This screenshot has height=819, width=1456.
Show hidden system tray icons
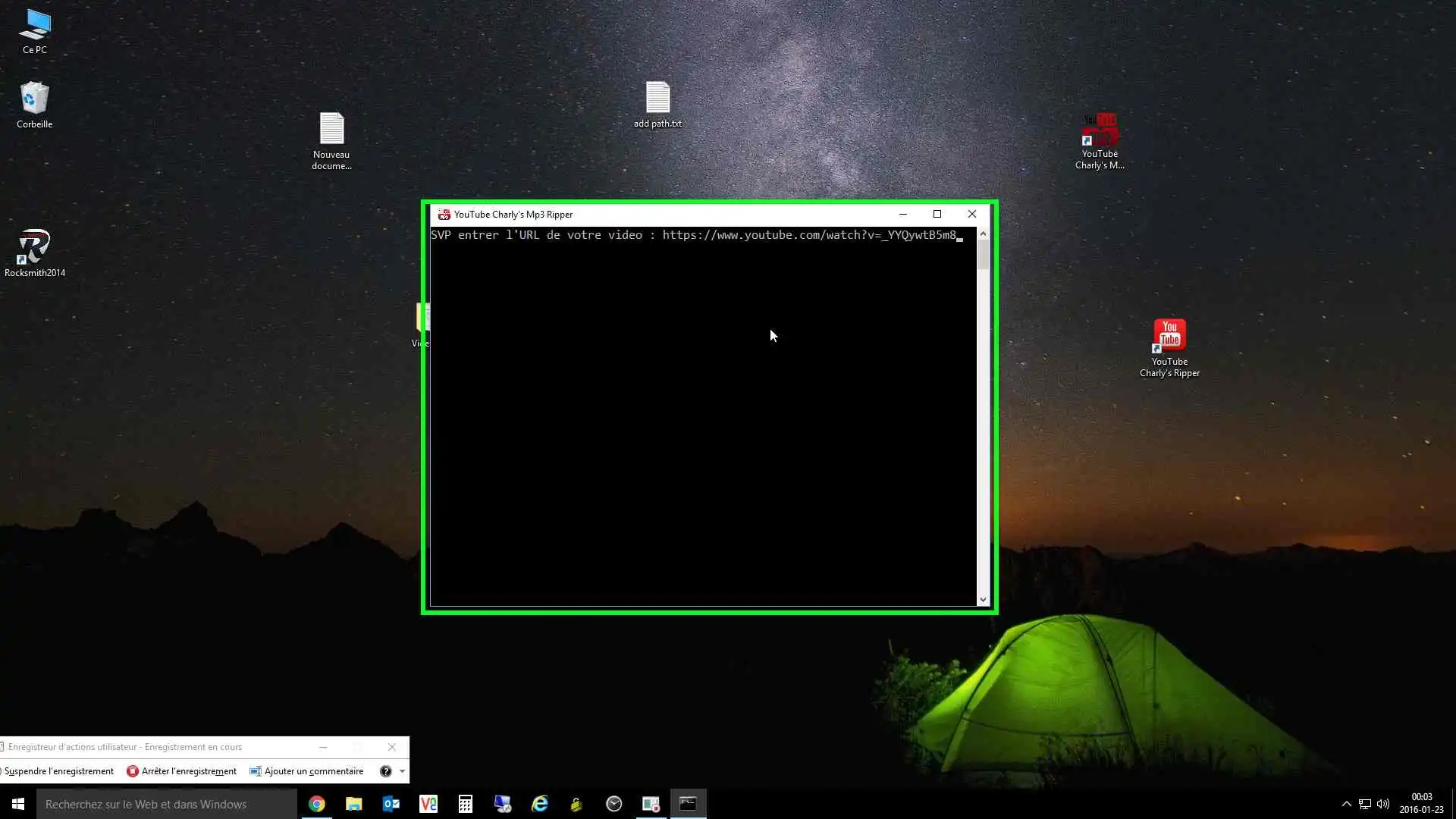click(x=1346, y=804)
